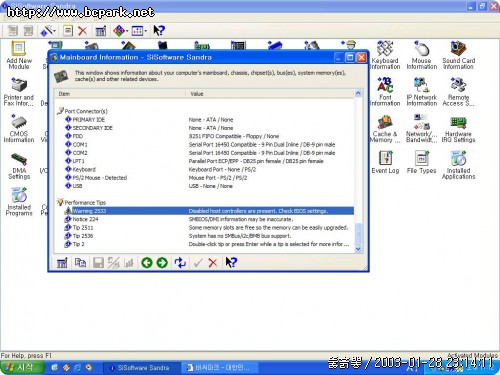Screen dimensions: 500x375
Task: Select the Notice 224 row
Action: (x=204, y=219)
